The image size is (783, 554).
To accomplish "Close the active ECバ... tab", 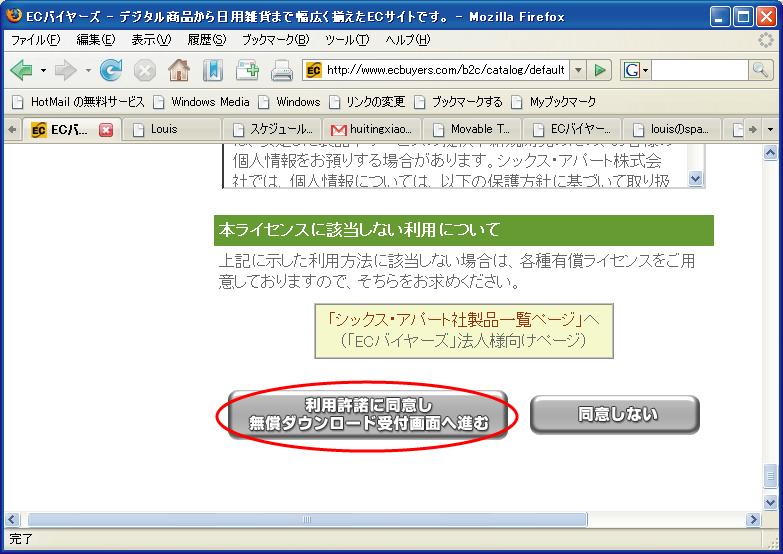I will tap(106, 130).
